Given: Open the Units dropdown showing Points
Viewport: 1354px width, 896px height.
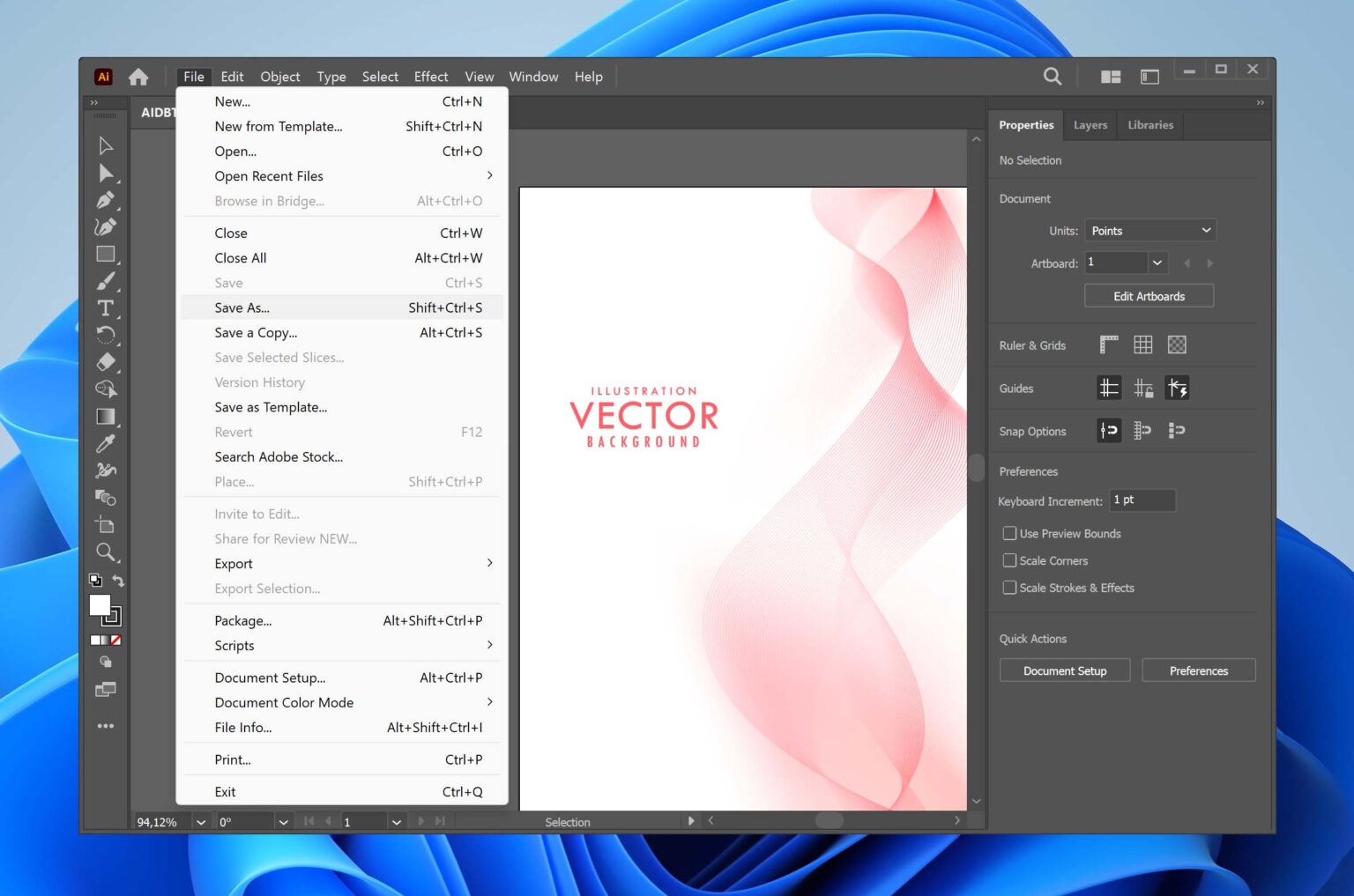Looking at the screenshot, I should pos(1150,230).
